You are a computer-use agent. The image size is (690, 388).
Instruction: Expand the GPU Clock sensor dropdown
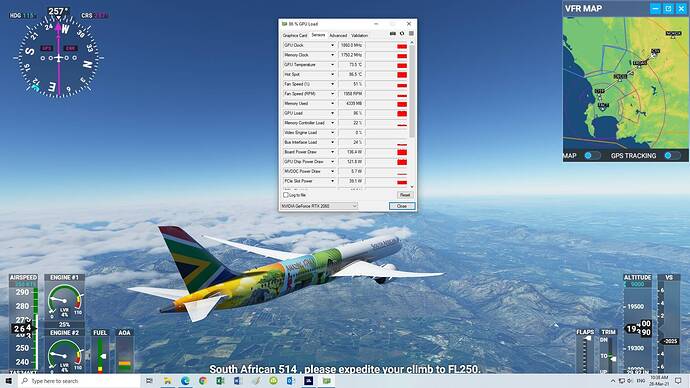332,45
